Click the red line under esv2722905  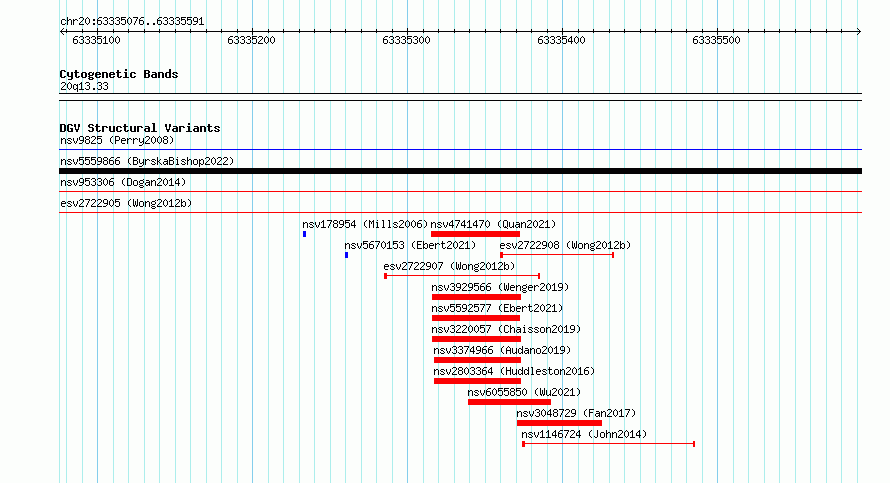click(x=460, y=213)
